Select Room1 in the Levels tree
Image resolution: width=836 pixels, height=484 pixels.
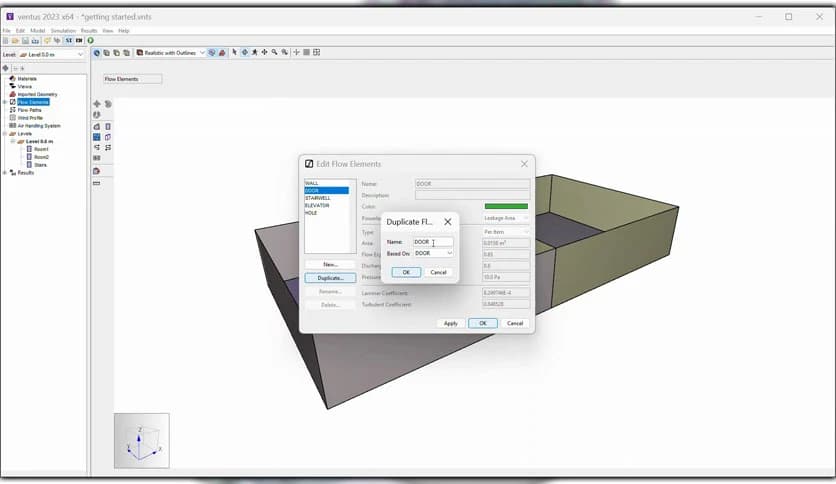click(x=41, y=149)
